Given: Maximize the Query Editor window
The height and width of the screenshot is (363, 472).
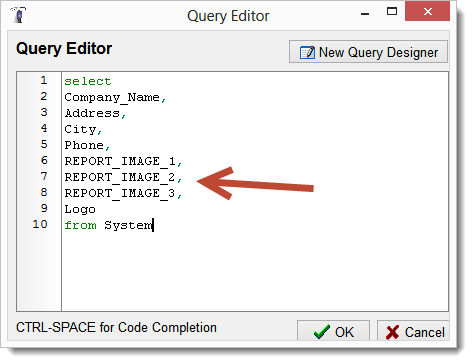Looking at the screenshot, I should (392, 12).
